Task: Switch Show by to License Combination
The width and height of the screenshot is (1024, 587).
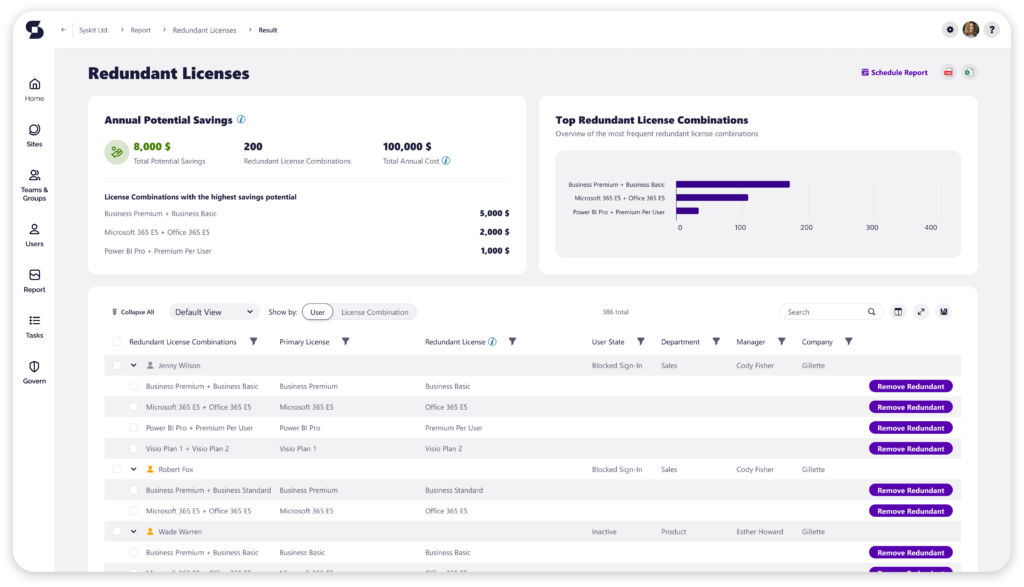Action: 375,312
